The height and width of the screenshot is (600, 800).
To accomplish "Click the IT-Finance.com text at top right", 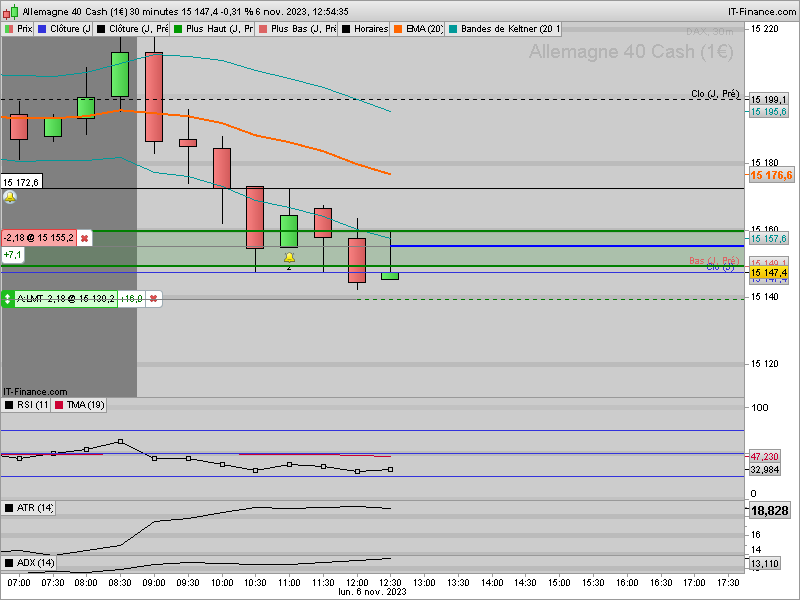I will (761, 11).
